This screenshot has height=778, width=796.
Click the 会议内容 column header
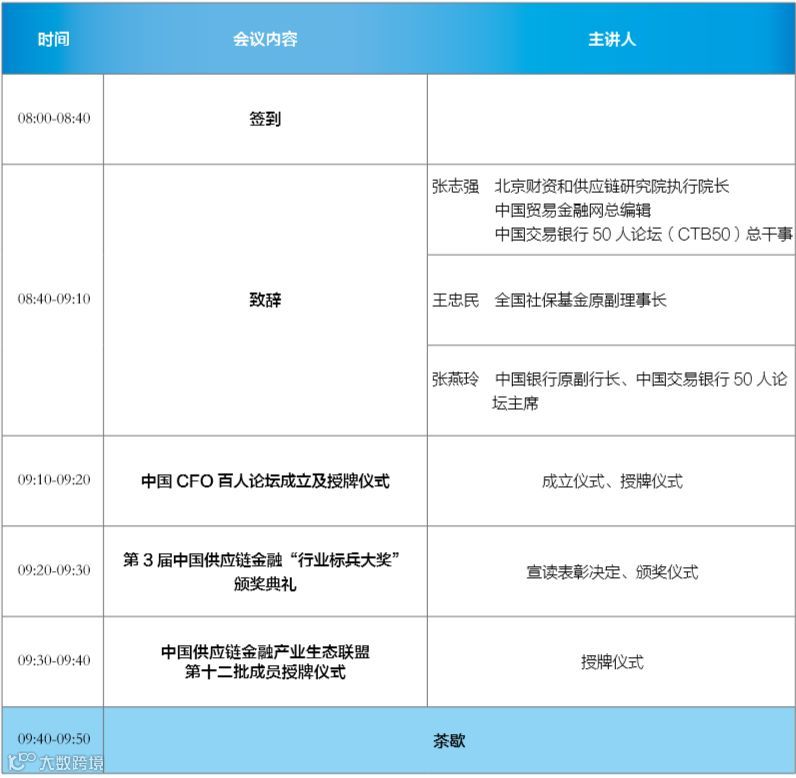[x=265, y=39]
